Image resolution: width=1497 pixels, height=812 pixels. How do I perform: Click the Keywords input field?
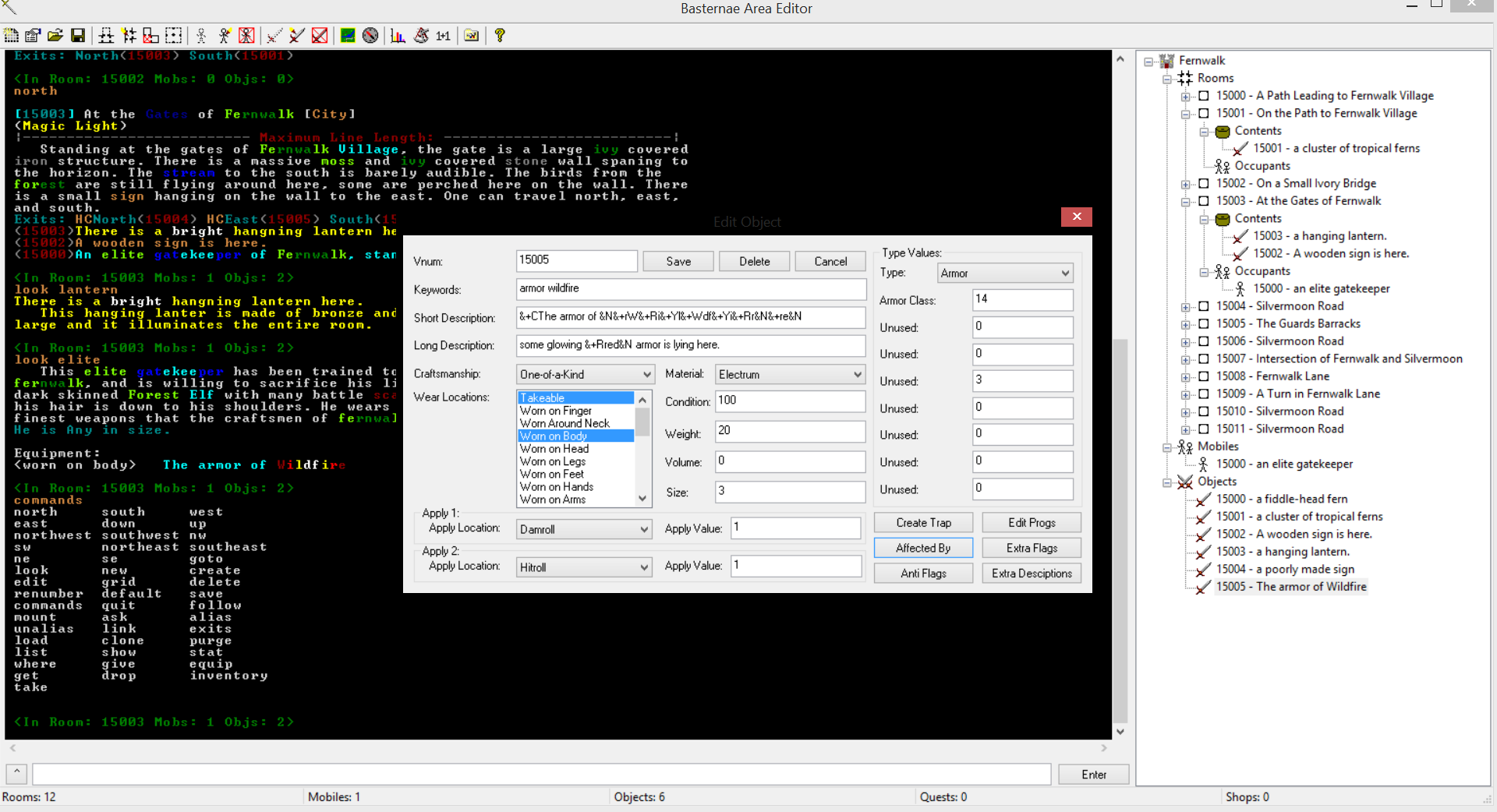(x=691, y=289)
